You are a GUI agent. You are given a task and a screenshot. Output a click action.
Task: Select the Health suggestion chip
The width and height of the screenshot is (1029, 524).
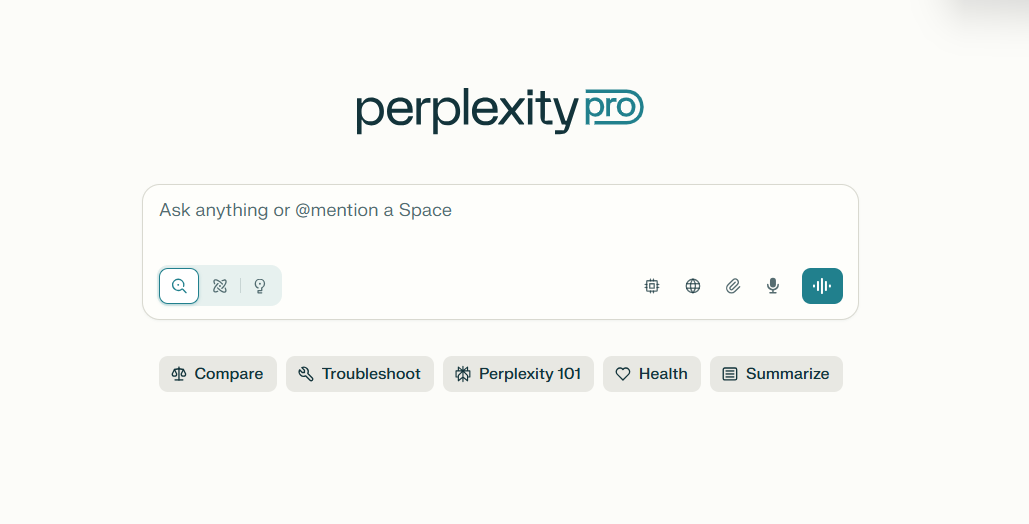tap(652, 374)
